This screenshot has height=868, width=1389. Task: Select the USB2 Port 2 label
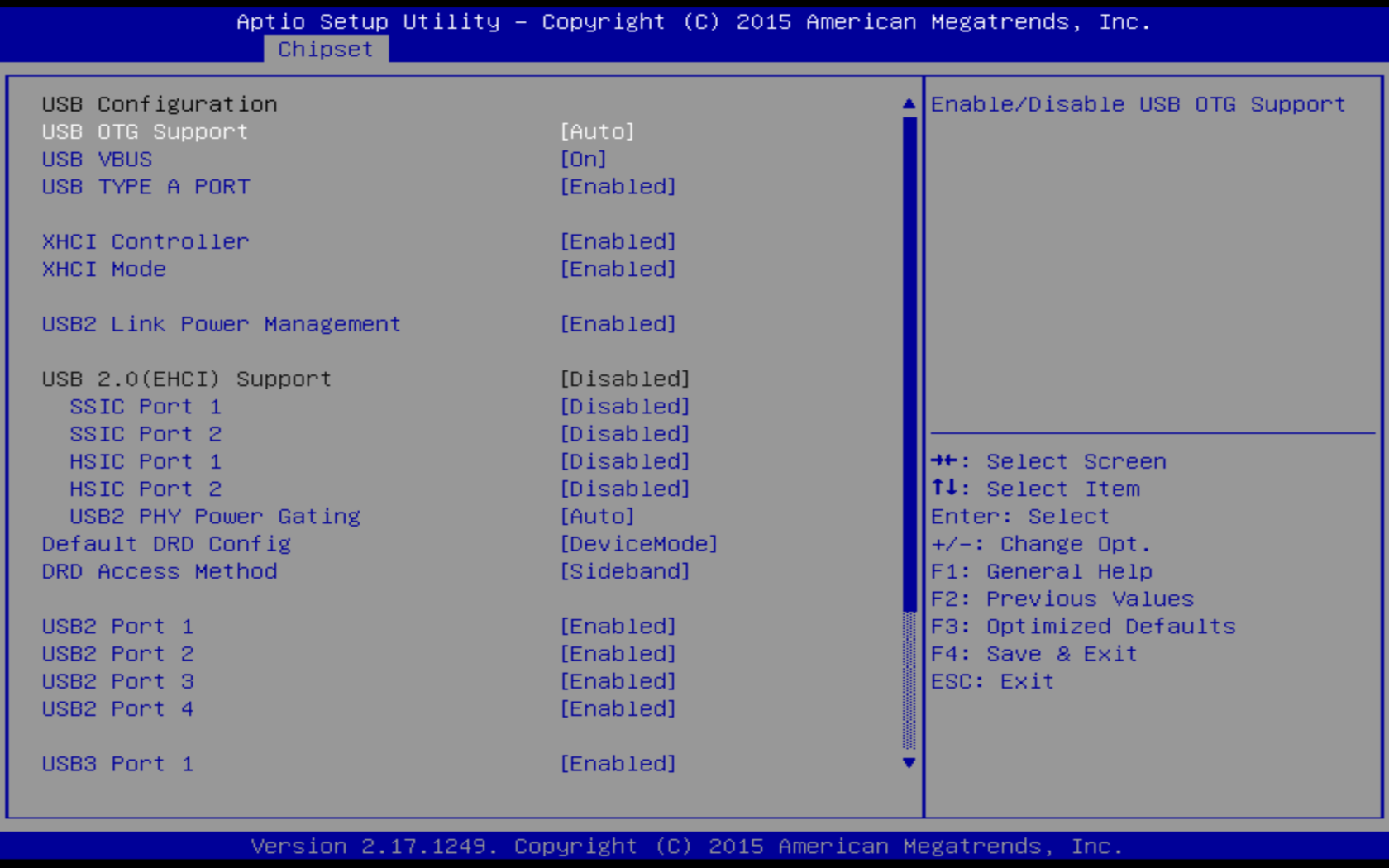117,654
